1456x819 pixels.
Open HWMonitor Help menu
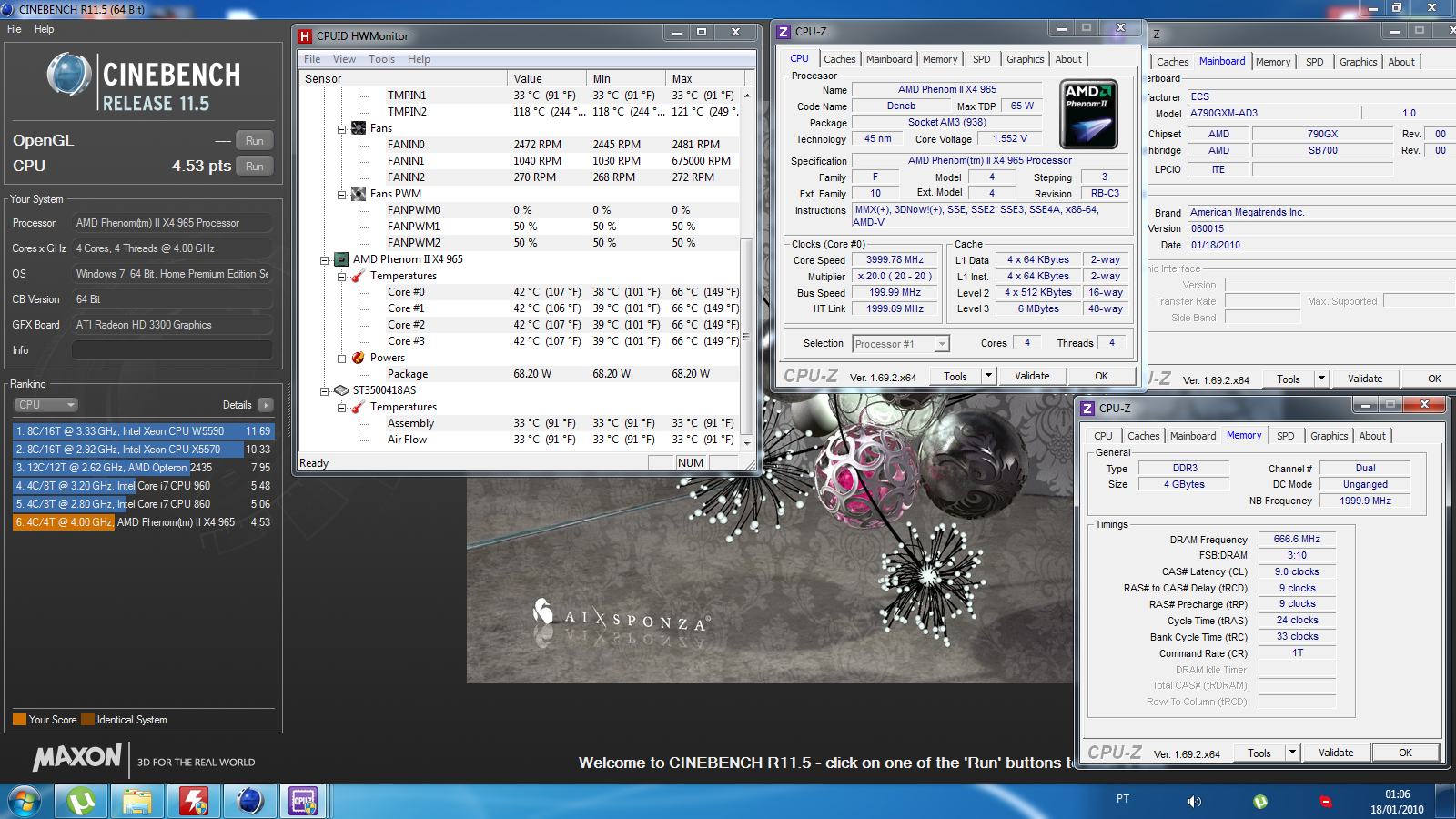419,59
